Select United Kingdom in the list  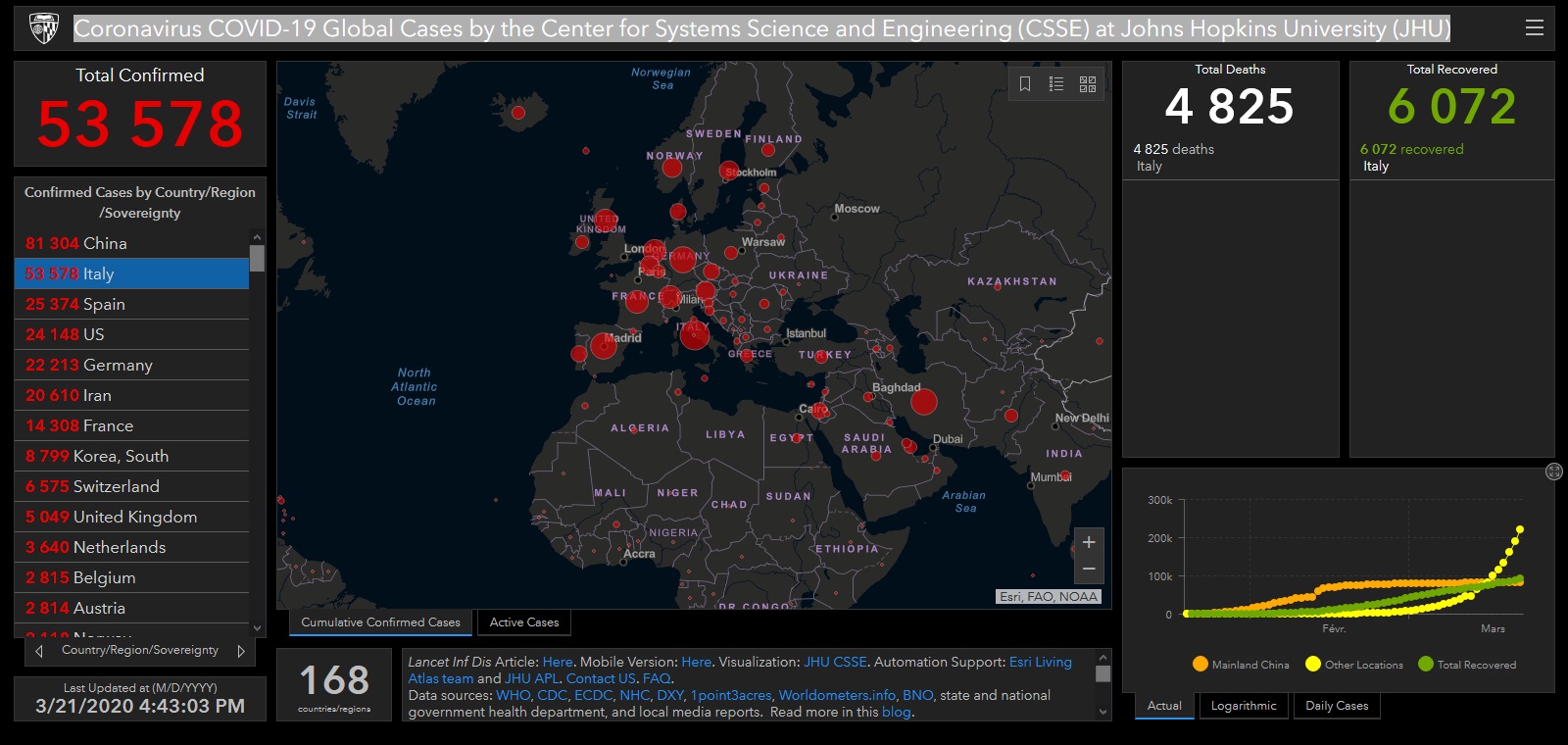pos(132,517)
